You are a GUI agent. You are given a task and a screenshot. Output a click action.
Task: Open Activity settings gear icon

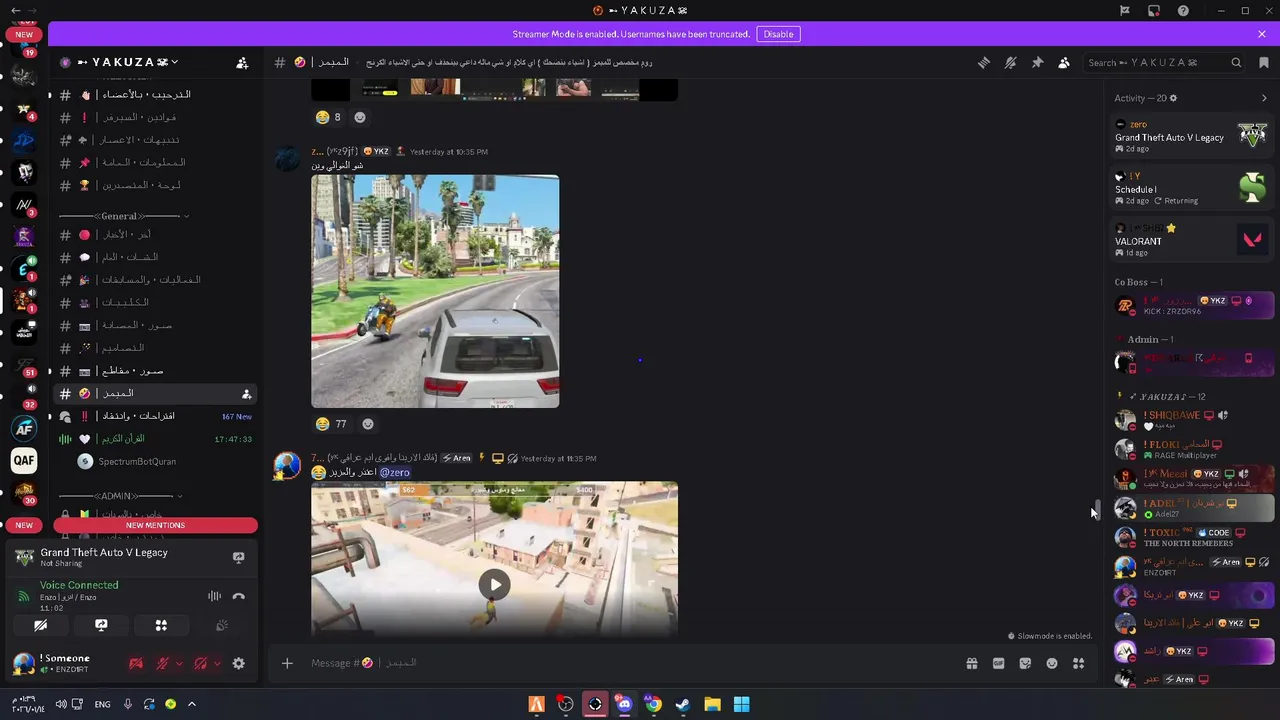[x=1173, y=98]
